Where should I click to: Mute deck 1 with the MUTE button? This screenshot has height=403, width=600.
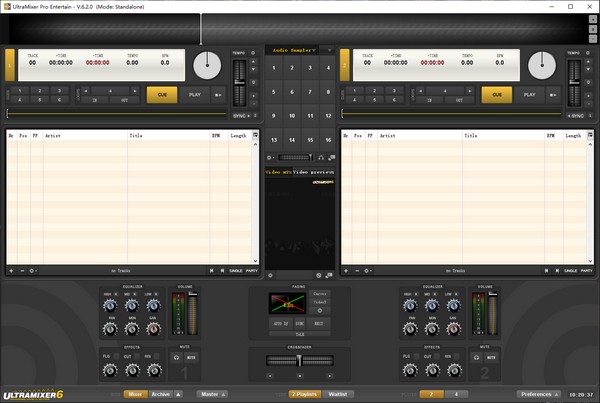click(x=191, y=357)
